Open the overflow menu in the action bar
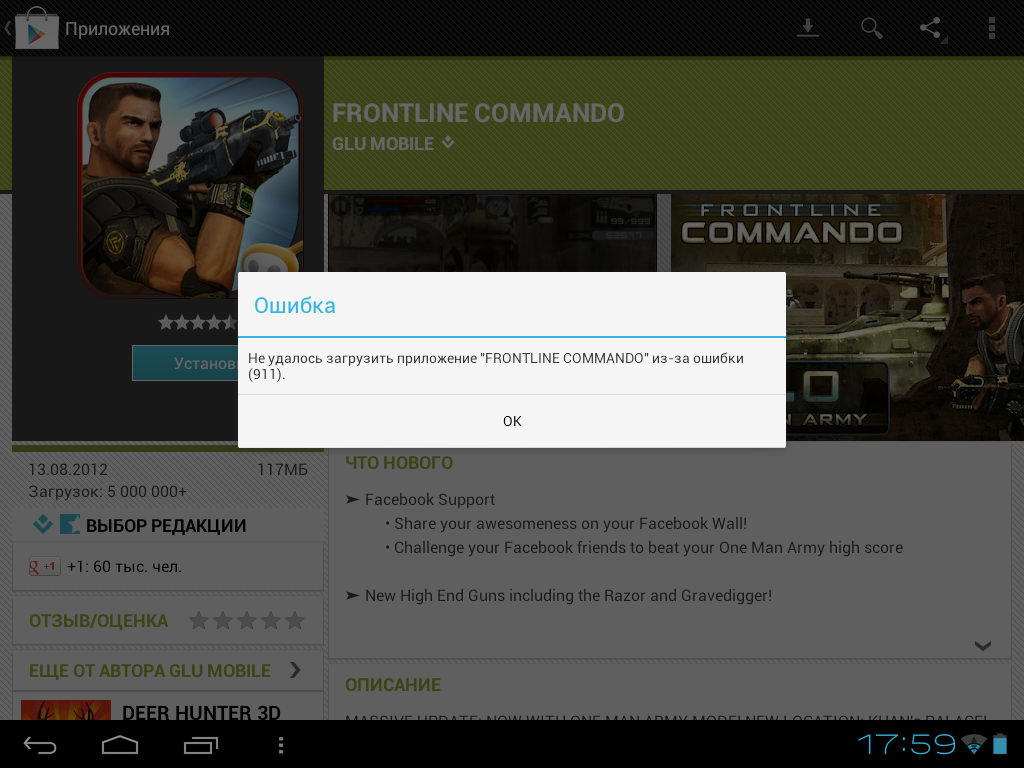The width and height of the screenshot is (1024, 768). (x=992, y=28)
